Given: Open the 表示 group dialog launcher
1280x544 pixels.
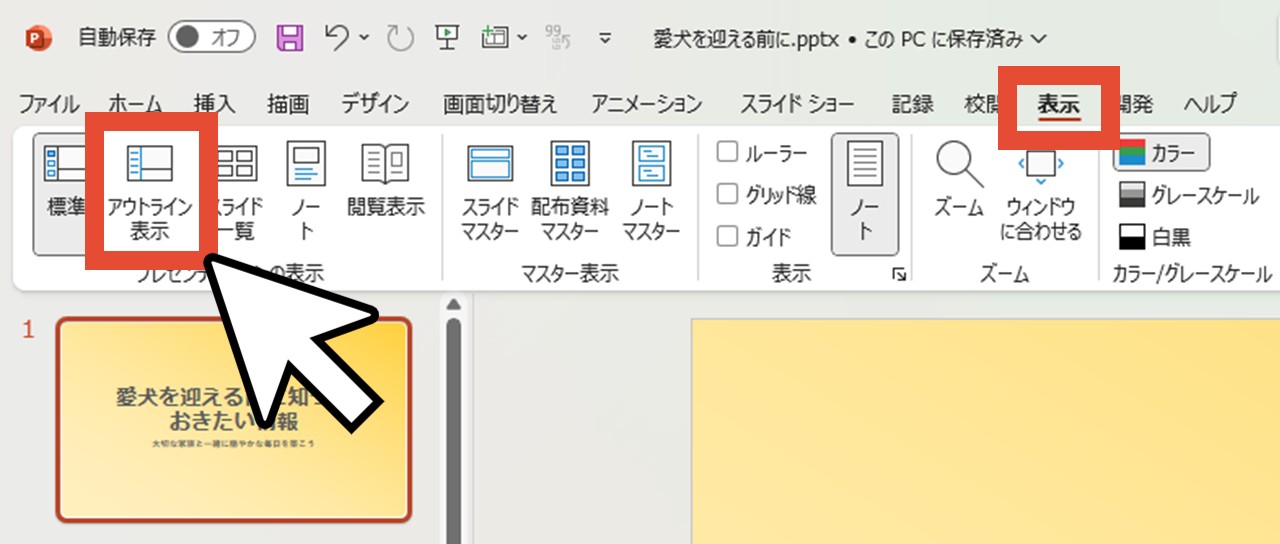Looking at the screenshot, I should click(898, 273).
